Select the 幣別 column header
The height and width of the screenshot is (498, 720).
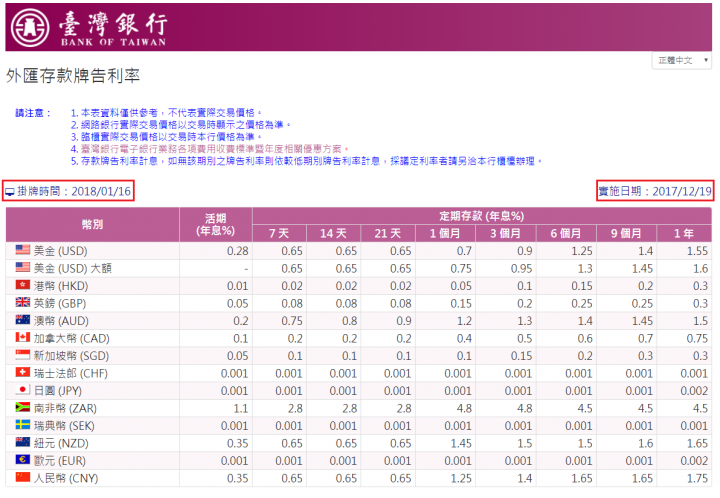click(92, 224)
